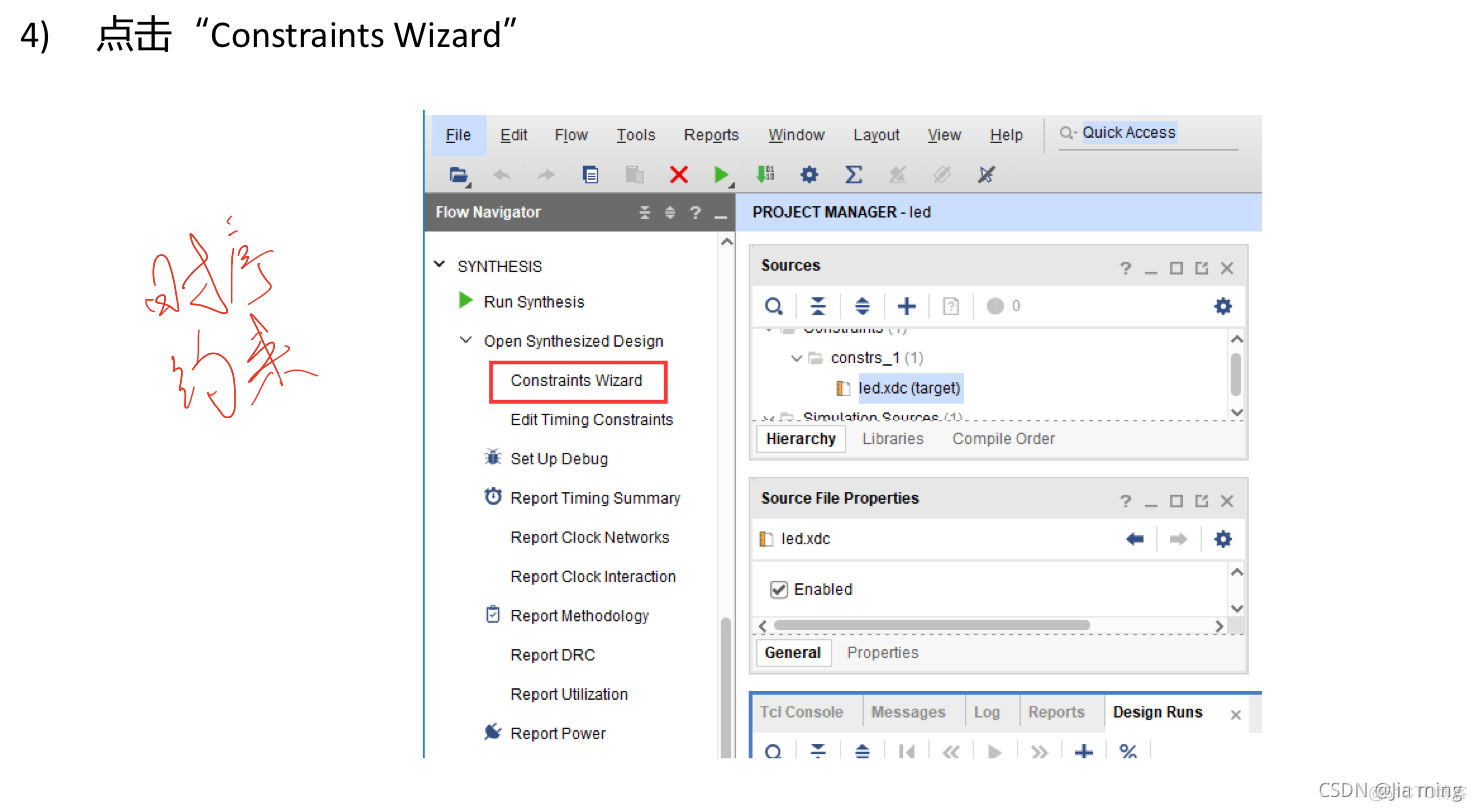Screen dimensions: 1477x811
Task: Click the Quick Access search field
Action: coord(1148,133)
